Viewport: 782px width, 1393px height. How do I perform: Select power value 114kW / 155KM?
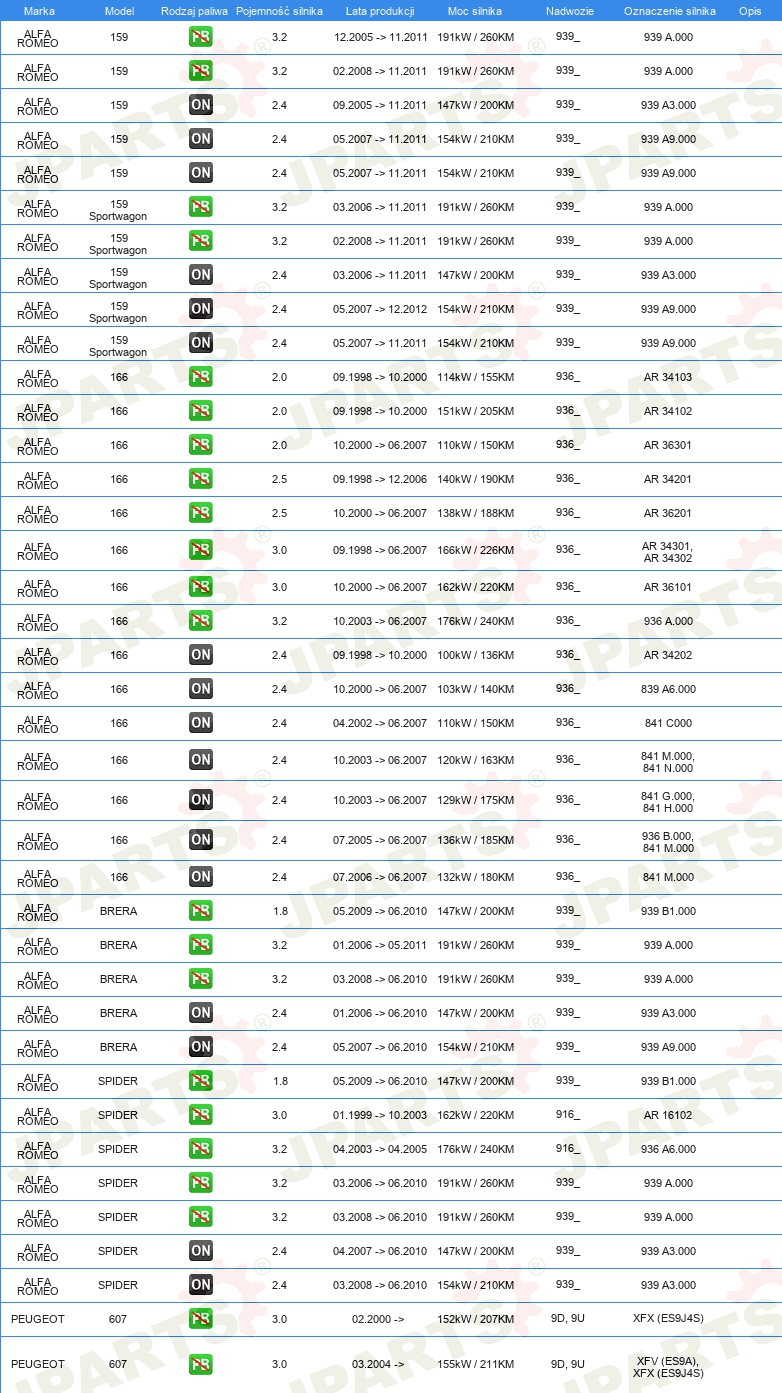475,377
